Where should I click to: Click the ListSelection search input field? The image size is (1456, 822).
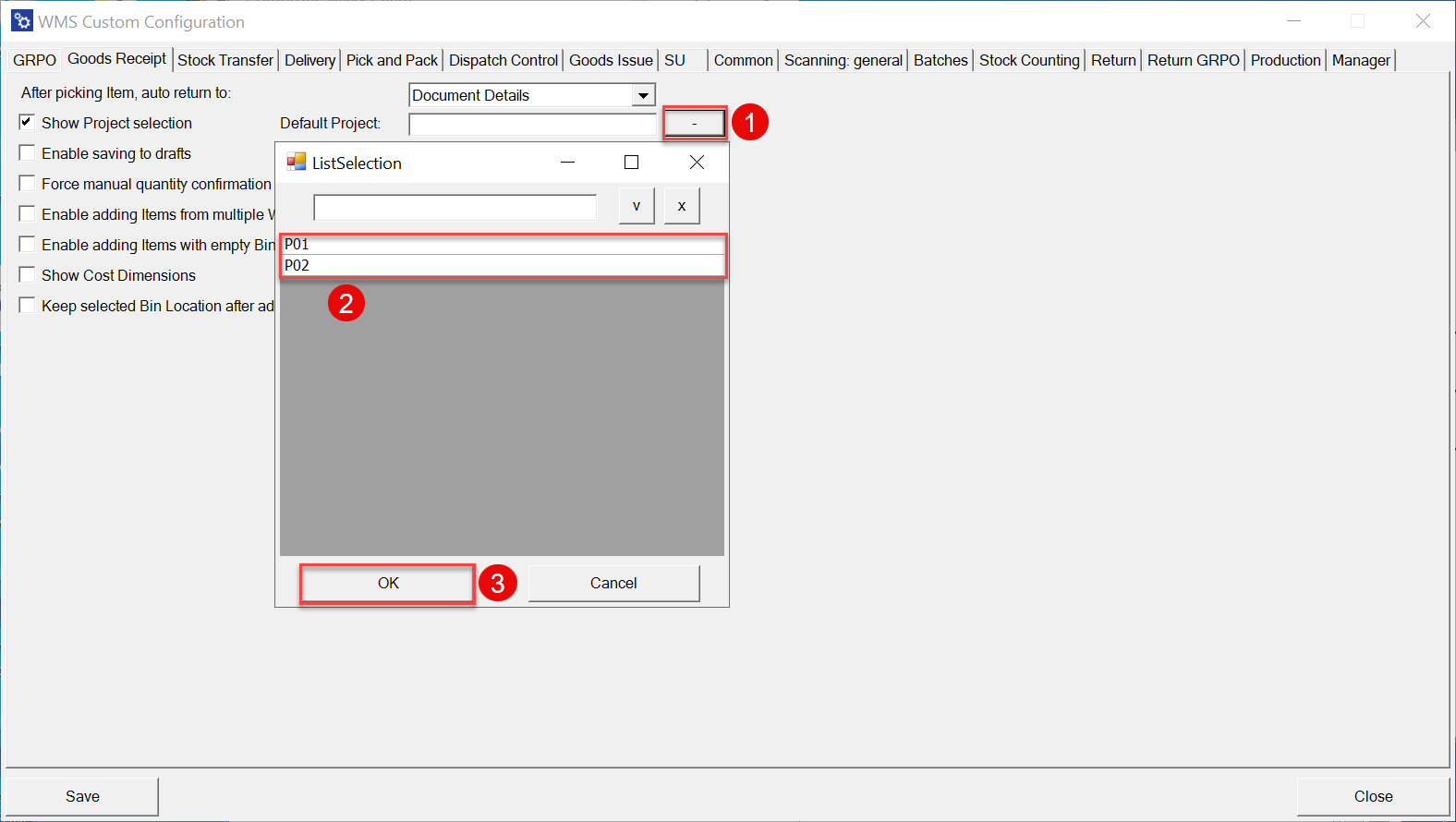(455, 207)
